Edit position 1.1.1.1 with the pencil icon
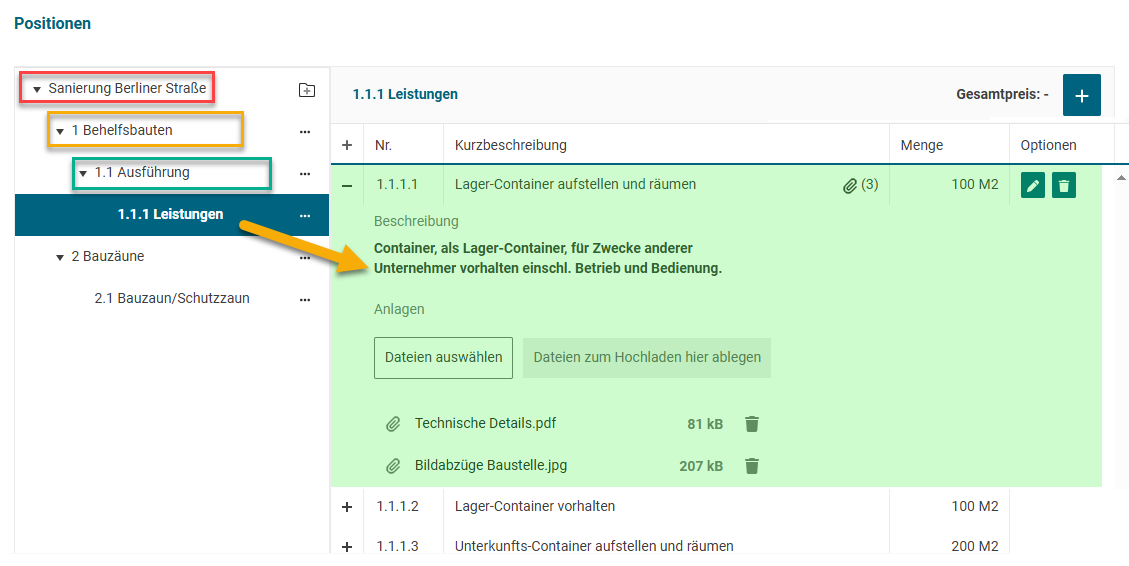 coord(1033,185)
